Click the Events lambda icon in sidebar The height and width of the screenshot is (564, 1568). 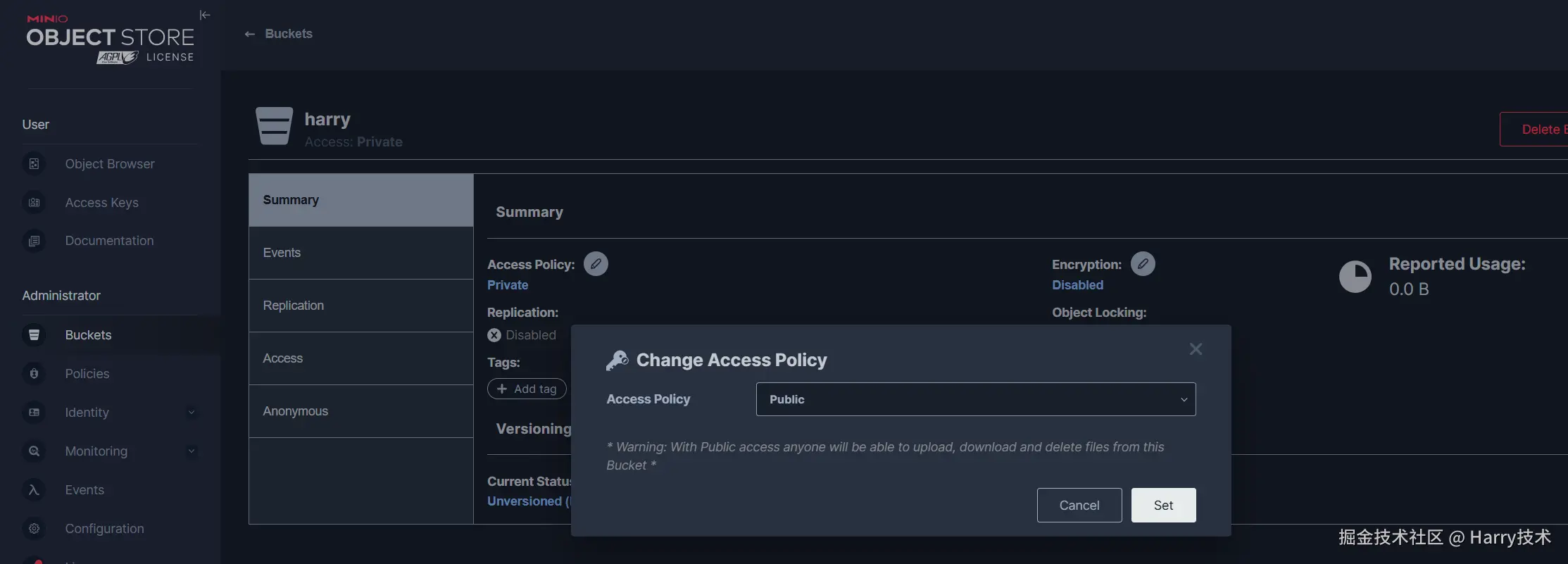pos(34,490)
